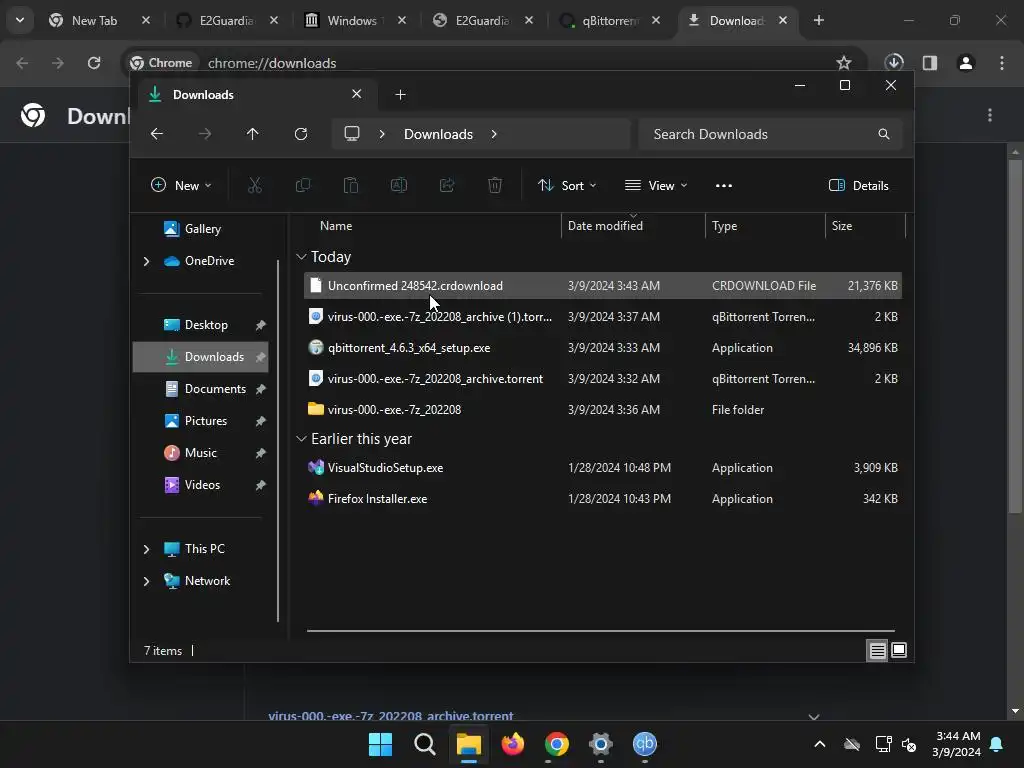Switch to details list view layout icon
This screenshot has height=768, width=1024.
pos(878,650)
